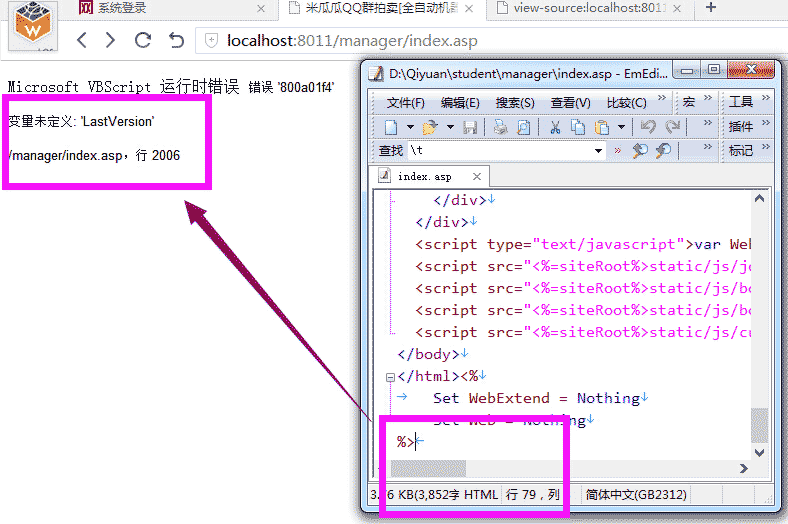This screenshot has height=524, width=788.
Task: Click the browser restore/undo arrow icon
Action: pos(176,40)
